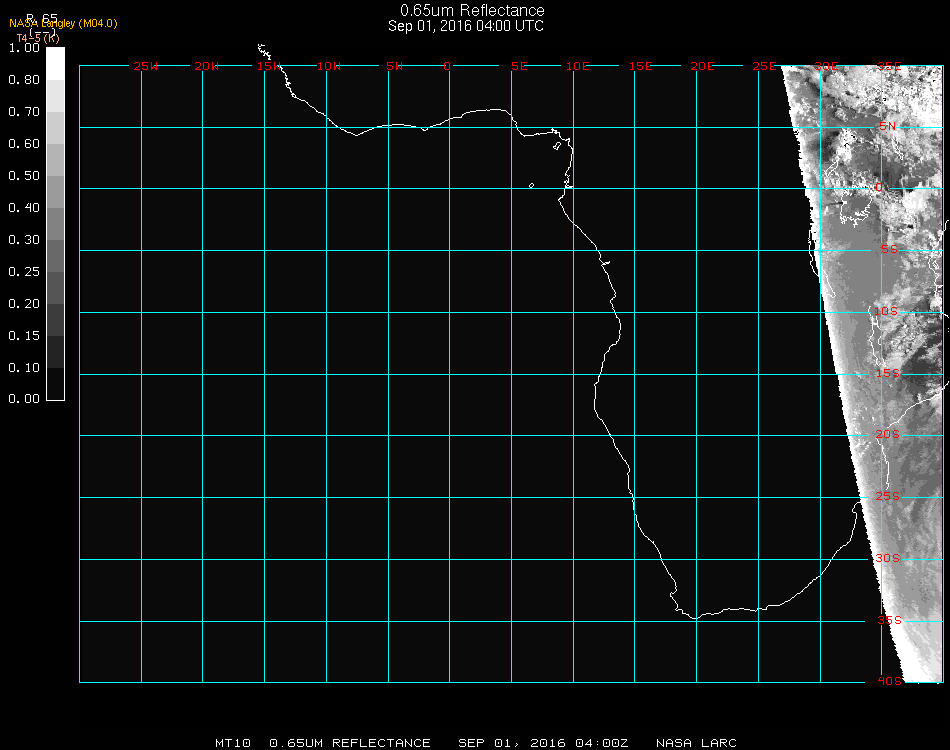The image size is (950, 750).
Task: Click the 25W longitude label
Action: 146,66
